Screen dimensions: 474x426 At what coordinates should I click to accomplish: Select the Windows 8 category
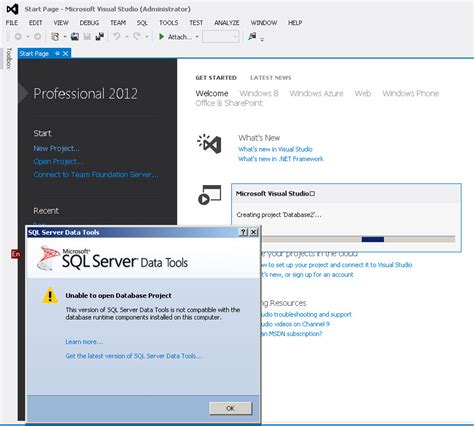[259, 93]
